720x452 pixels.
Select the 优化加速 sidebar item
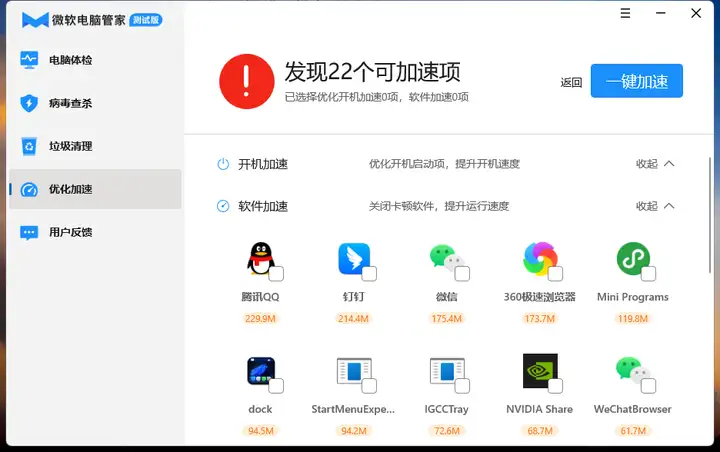click(96, 189)
